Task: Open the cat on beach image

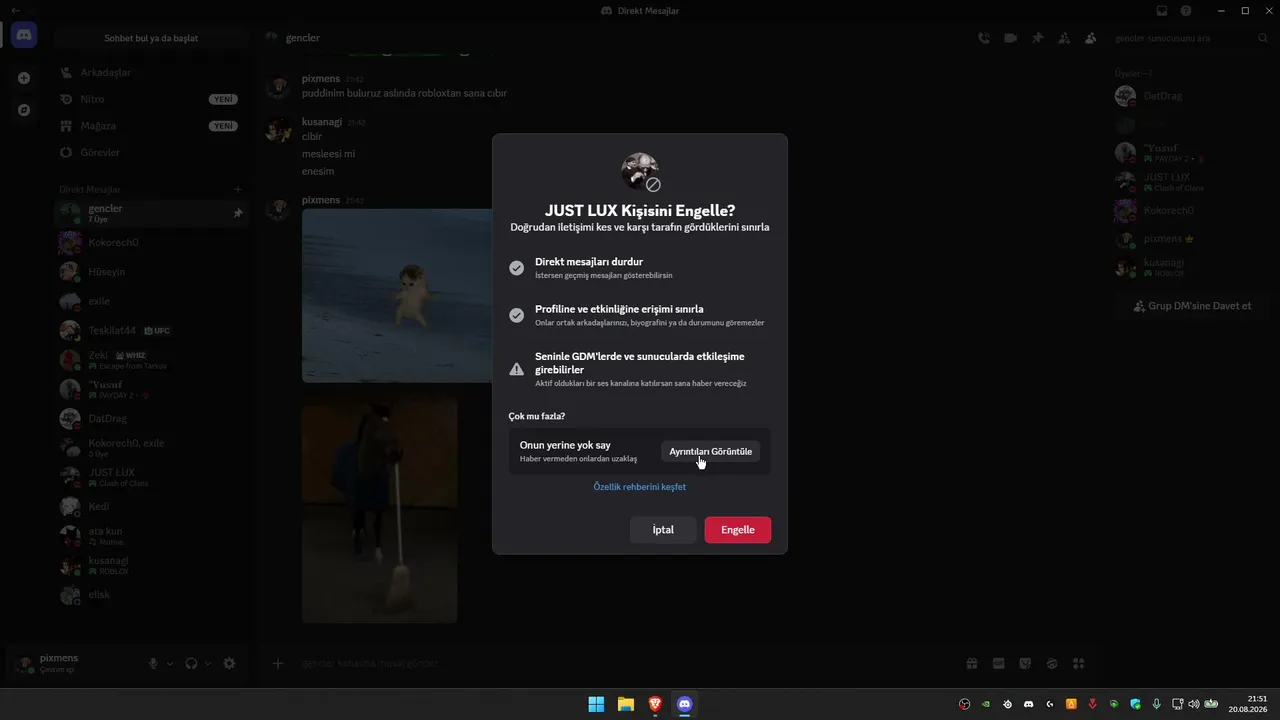Action: [x=397, y=295]
